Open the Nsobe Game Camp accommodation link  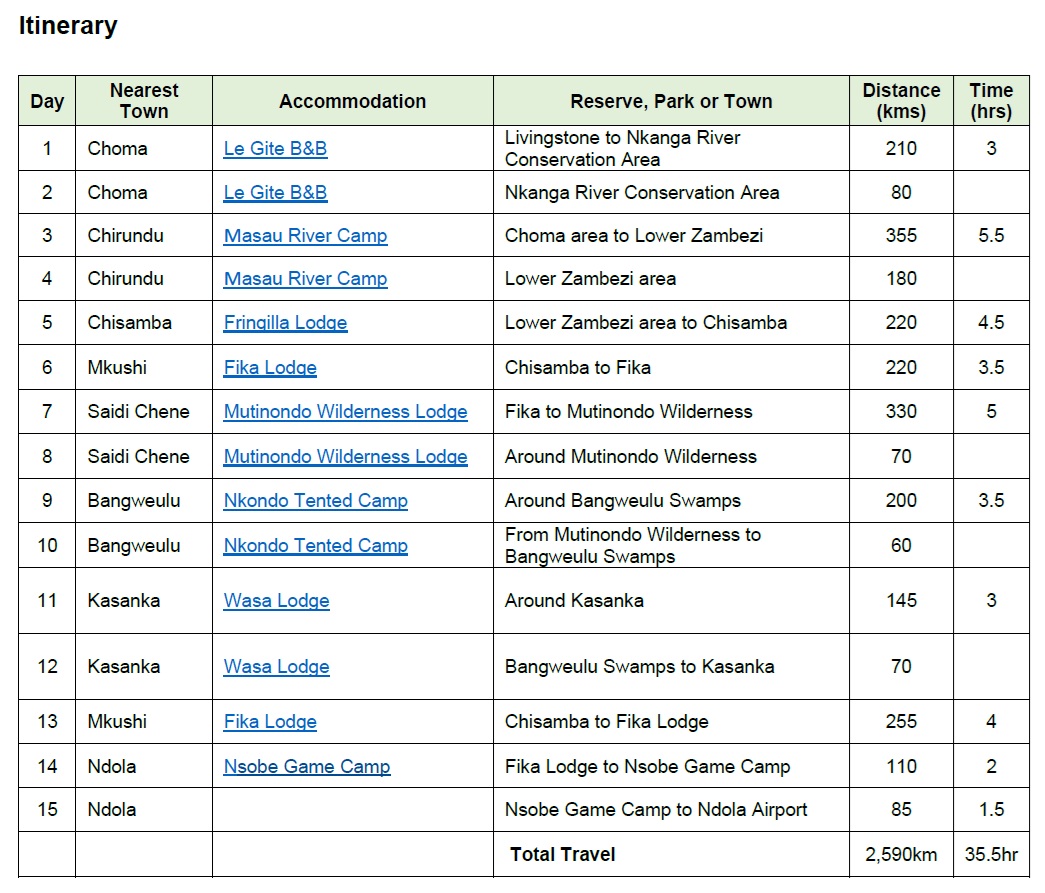pos(306,767)
